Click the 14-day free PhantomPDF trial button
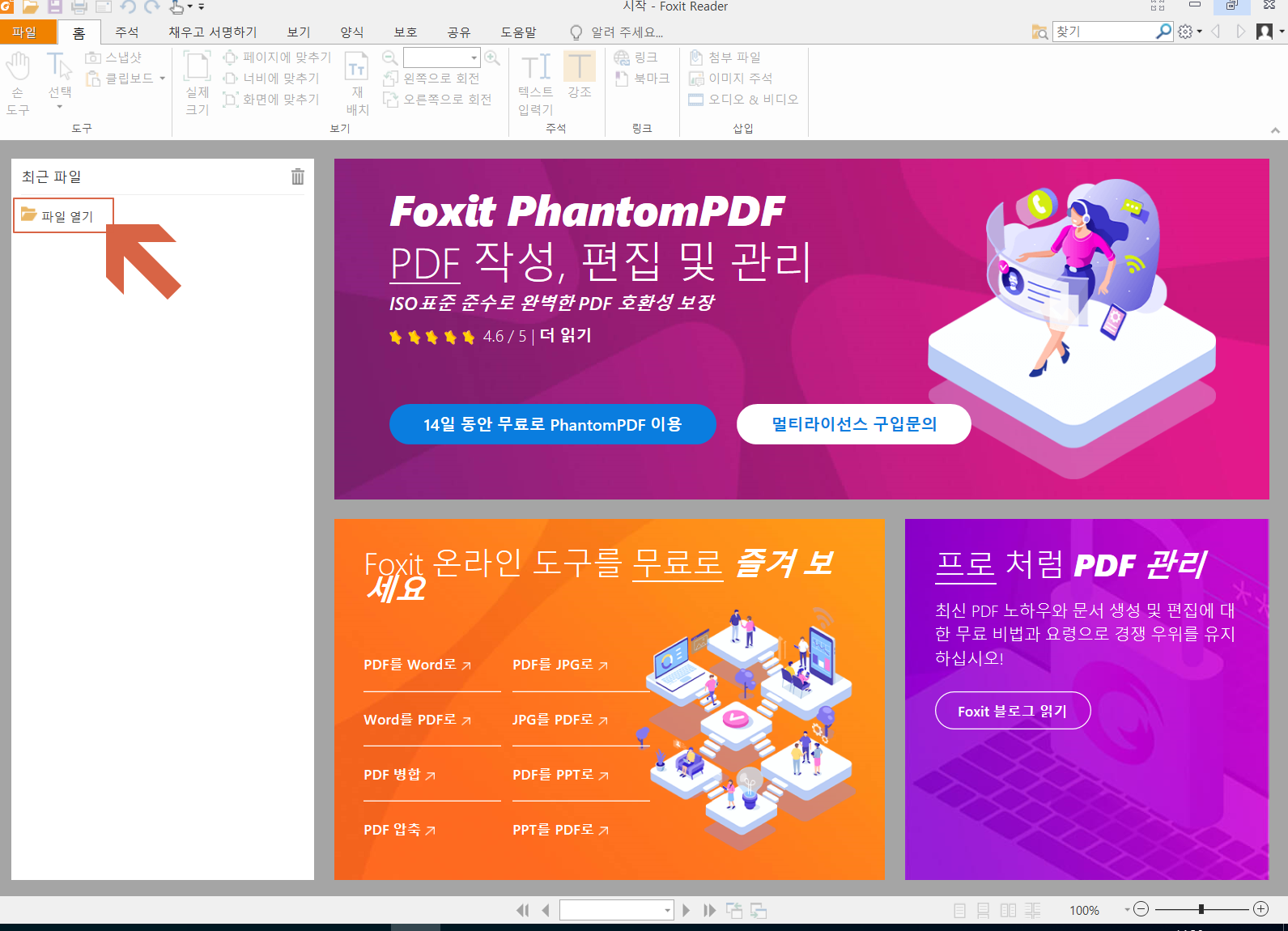This screenshot has width=1288, height=931. (x=553, y=424)
